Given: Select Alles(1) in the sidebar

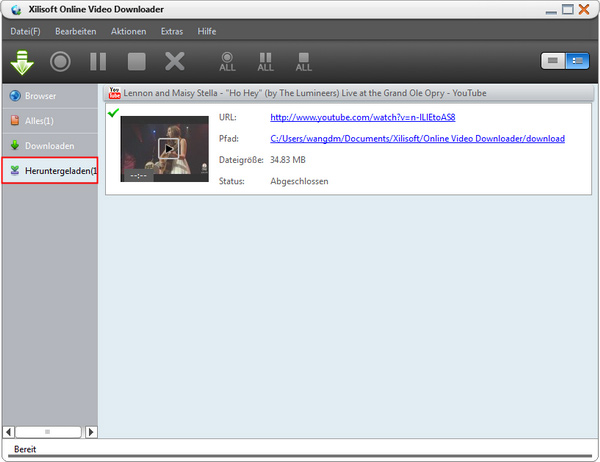Looking at the screenshot, I should tap(50, 121).
